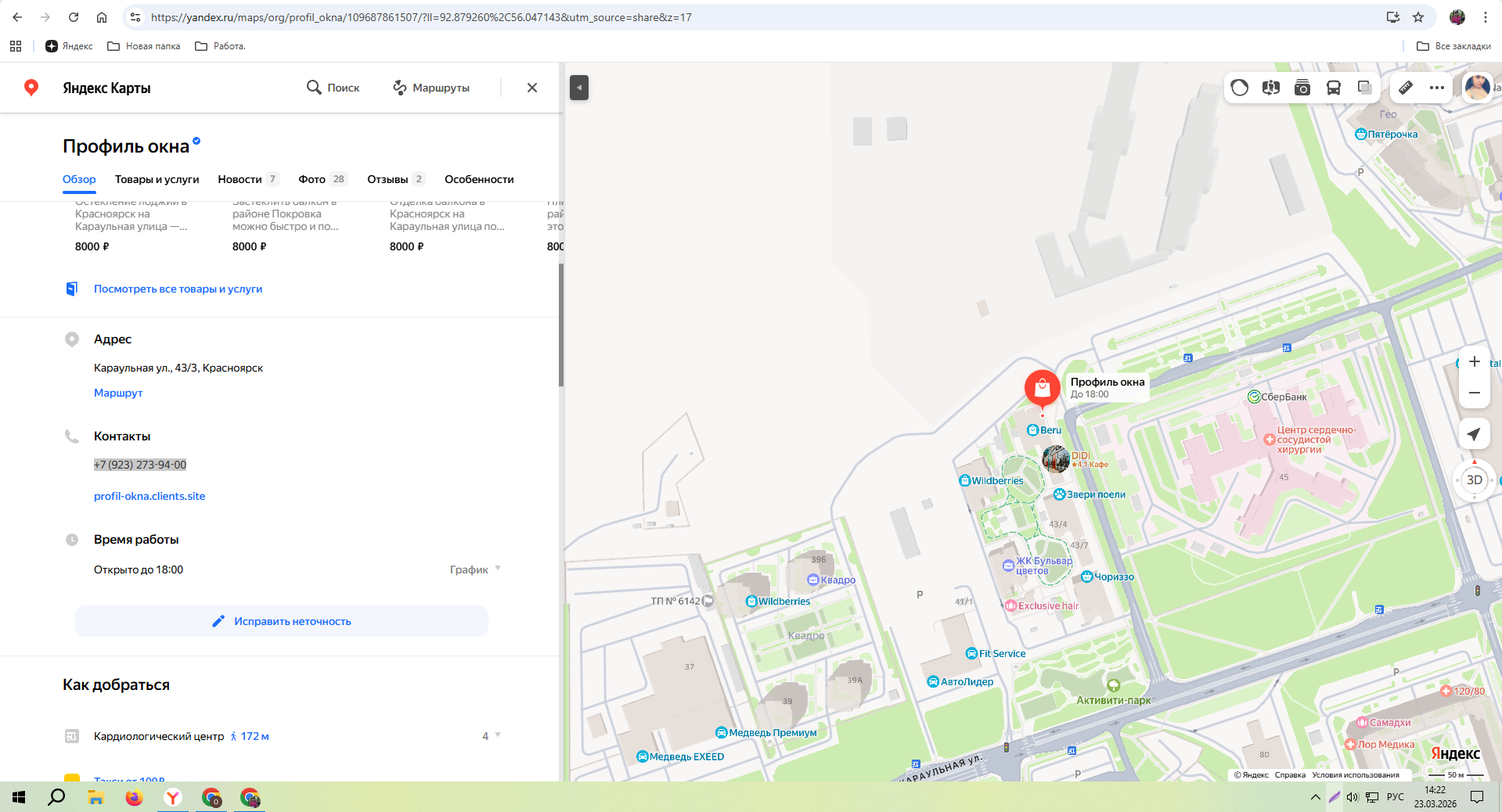This screenshot has width=1502, height=812.
Task: Open Справка link at map bottom
Action: 1290,775
